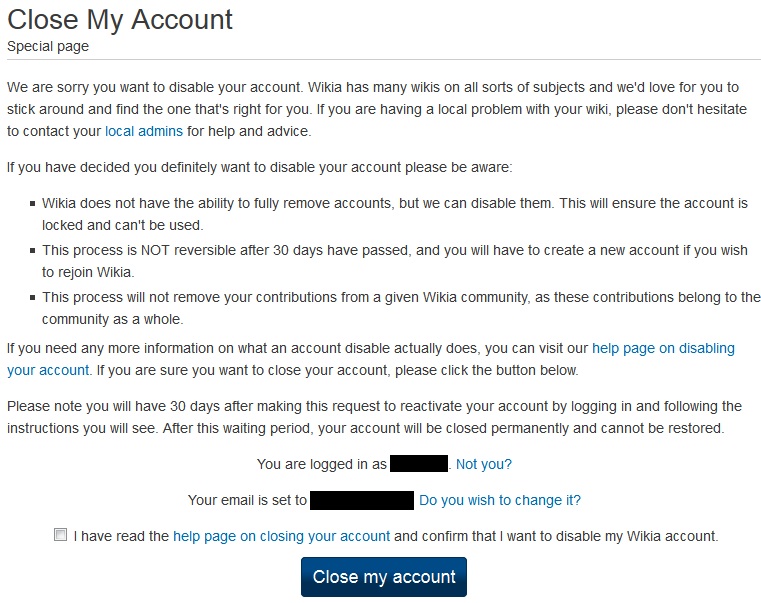Click the "local admins" link
Image resolution: width=761 pixels, height=603 pixels.
click(x=144, y=131)
